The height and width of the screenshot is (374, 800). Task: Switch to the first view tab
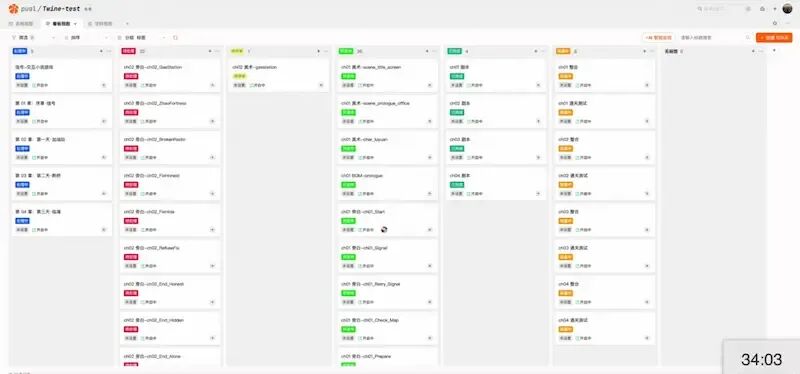pos(21,23)
